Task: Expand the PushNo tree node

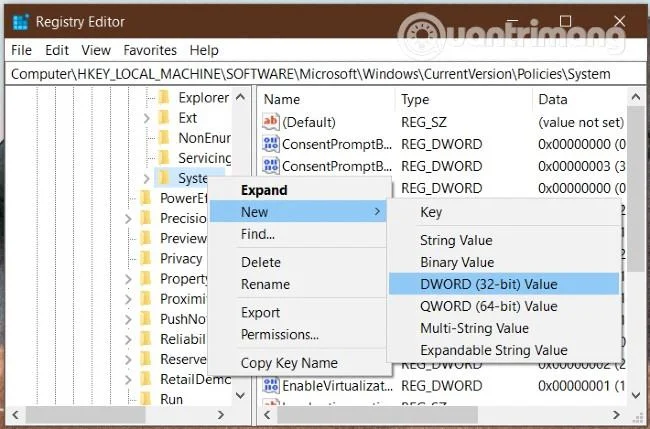Action: point(128,319)
